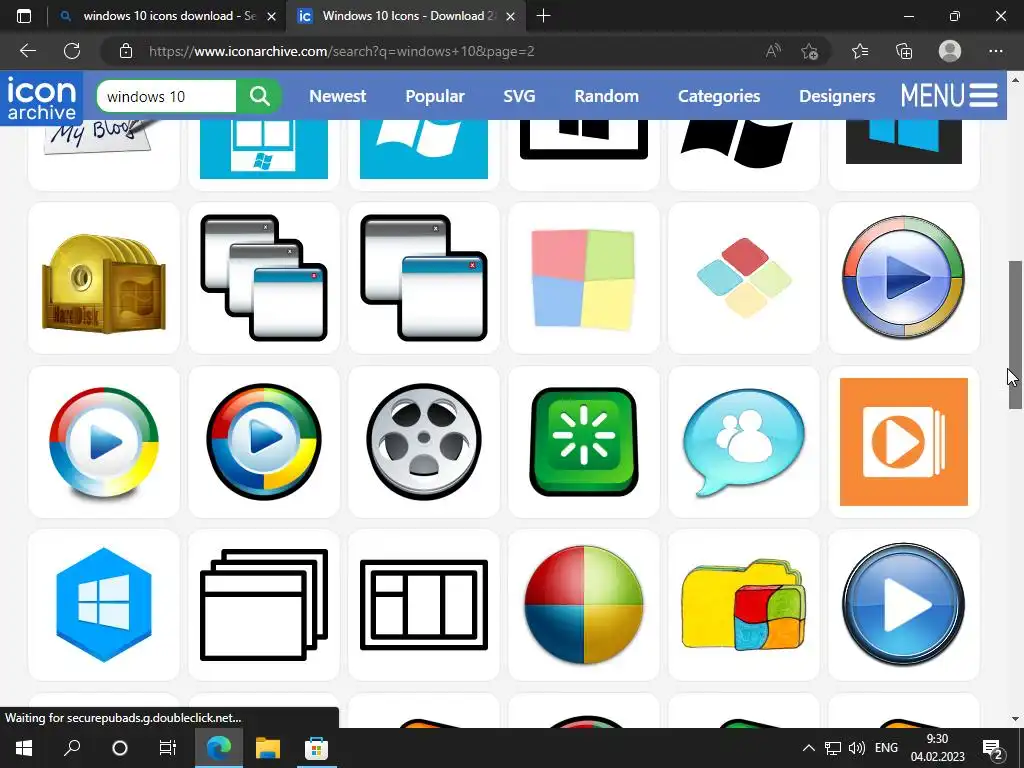The image size is (1024, 768).
Task: Open the Random menu item
Action: pyautogui.click(x=607, y=96)
